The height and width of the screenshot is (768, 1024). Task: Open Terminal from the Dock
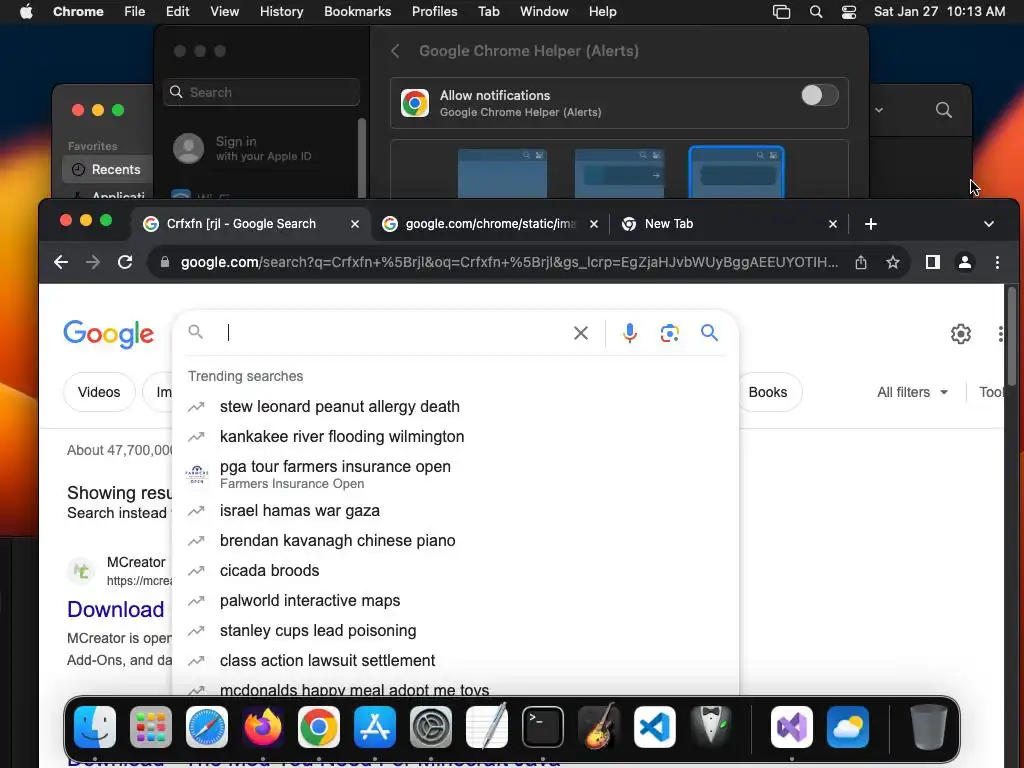point(543,726)
